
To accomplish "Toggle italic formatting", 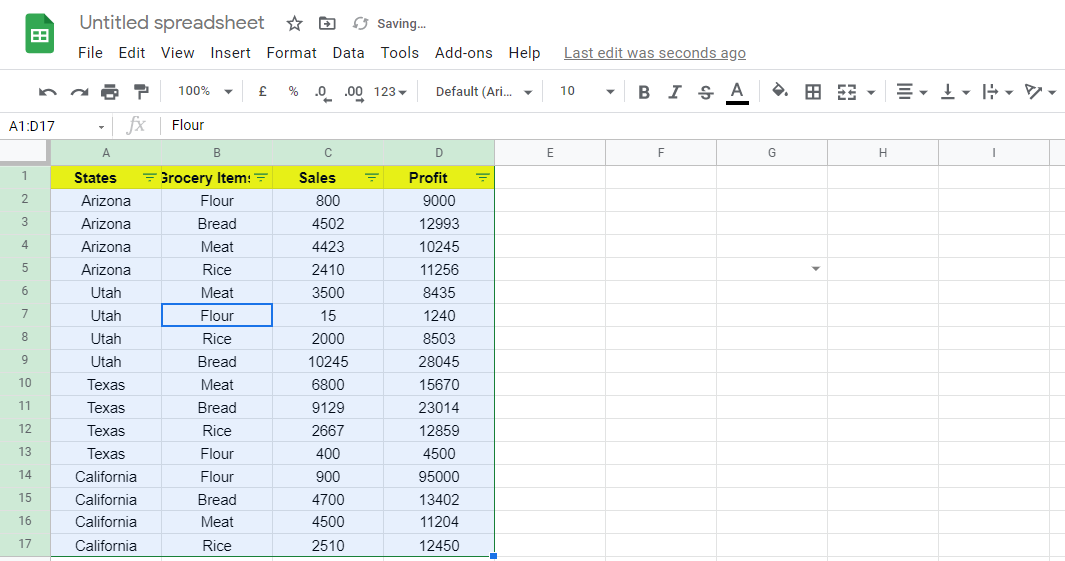I will [x=675, y=92].
